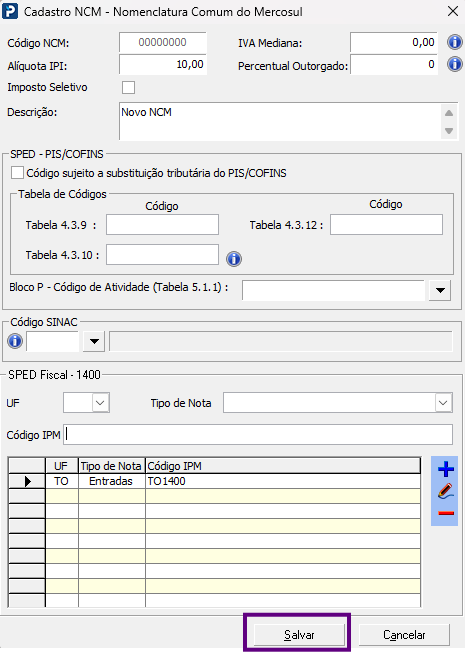Open the Bloco P Código de Atividade dropdown
The width and height of the screenshot is (465, 652).
click(440, 290)
